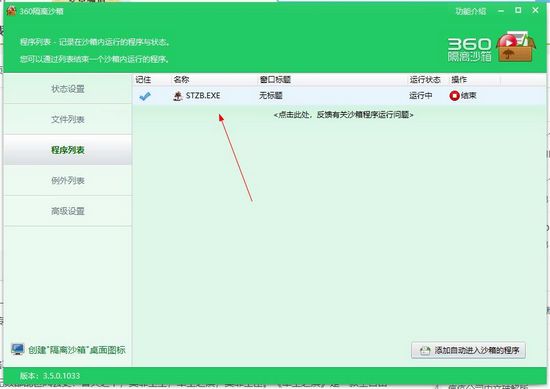Close the 360隔离沙箱 window
The image size is (550, 389).
(535, 11)
